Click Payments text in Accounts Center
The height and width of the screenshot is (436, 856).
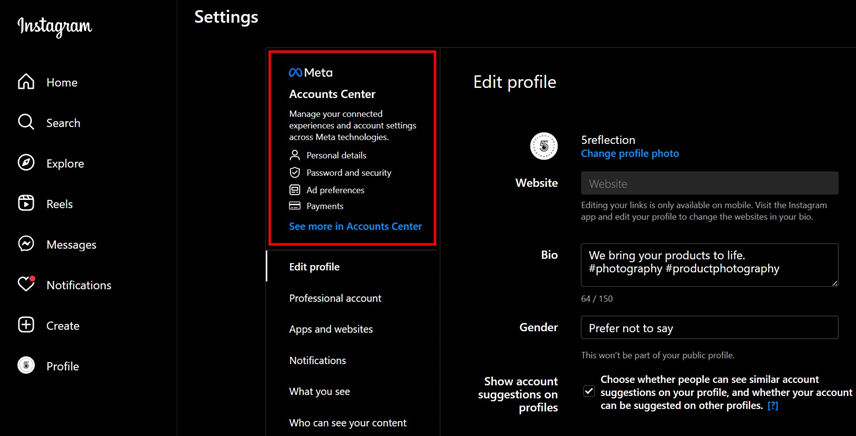point(325,206)
